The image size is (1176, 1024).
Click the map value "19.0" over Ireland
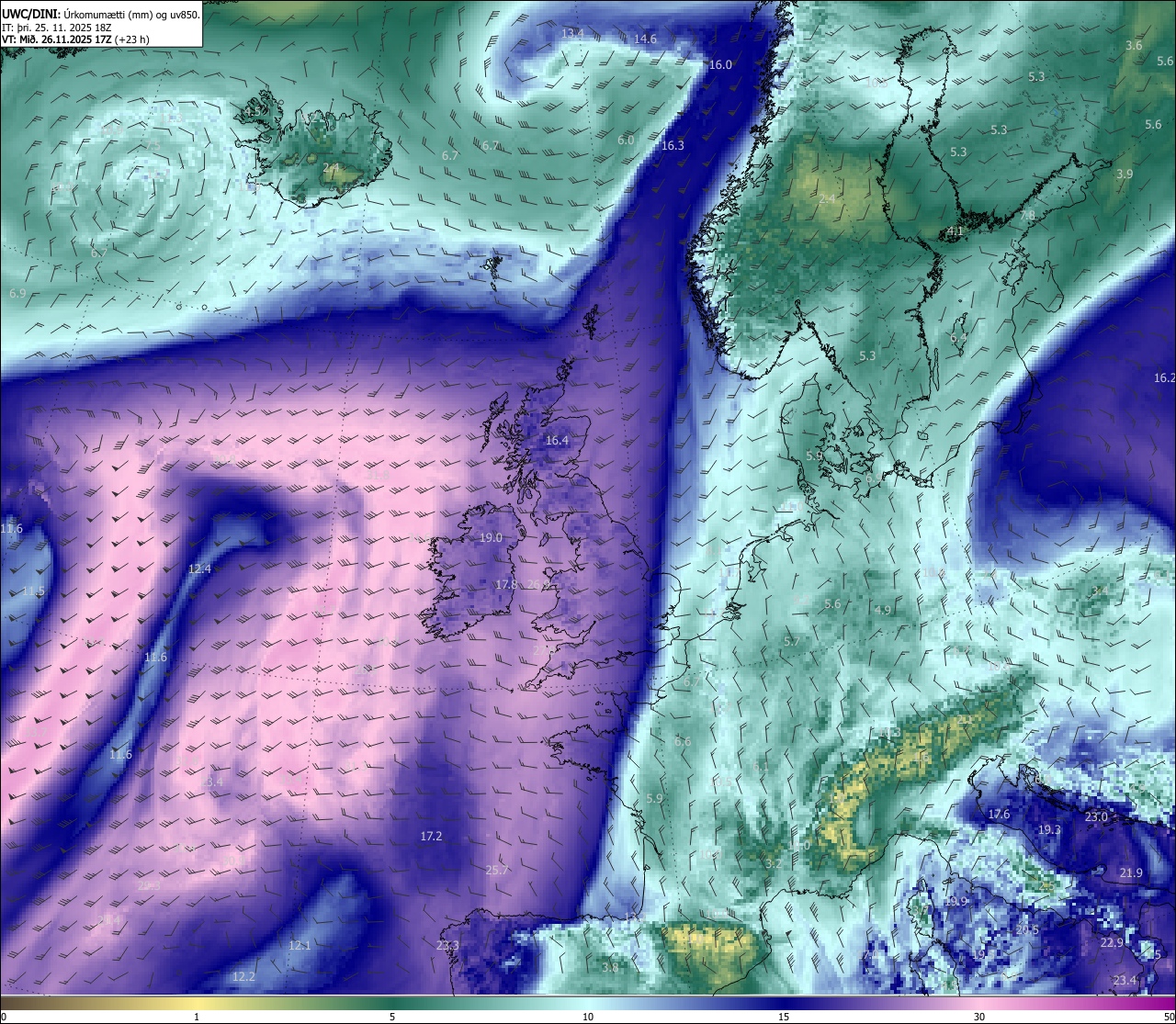tap(491, 538)
